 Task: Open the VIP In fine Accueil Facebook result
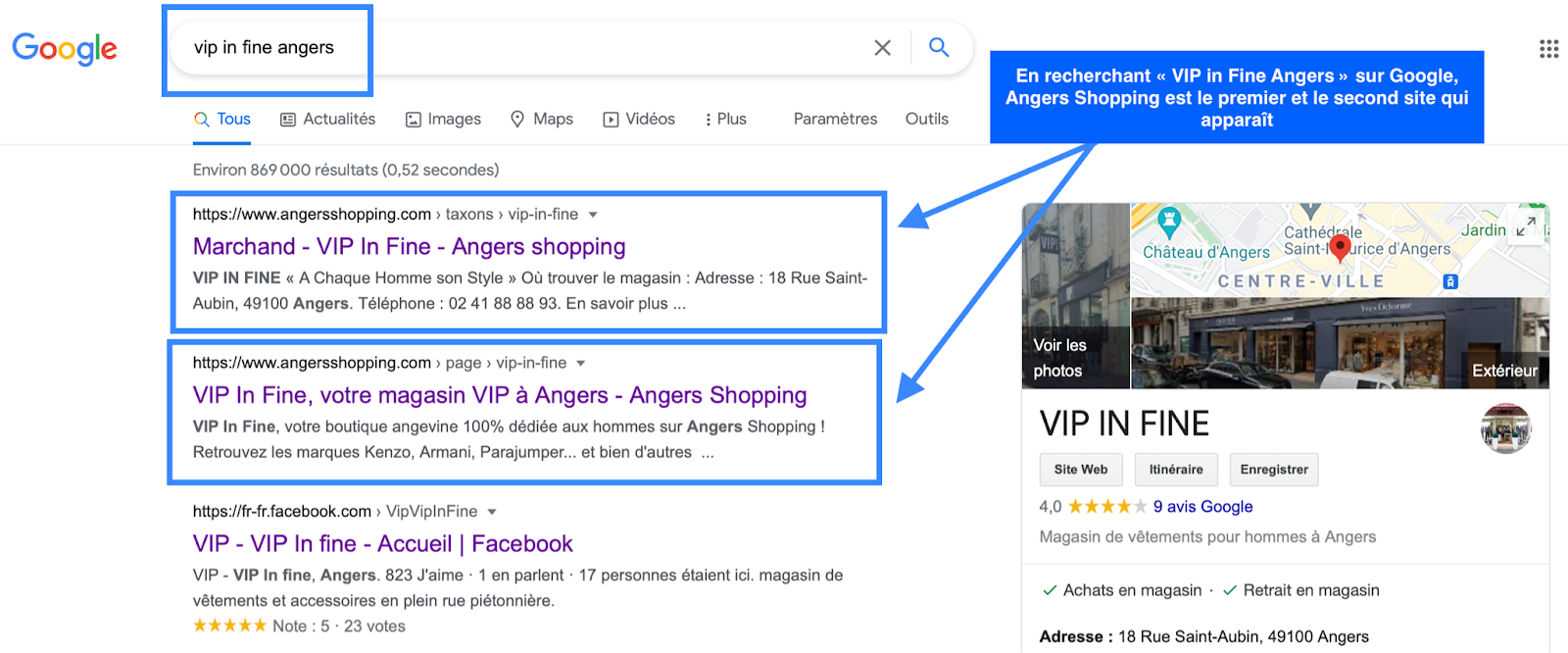(x=382, y=543)
